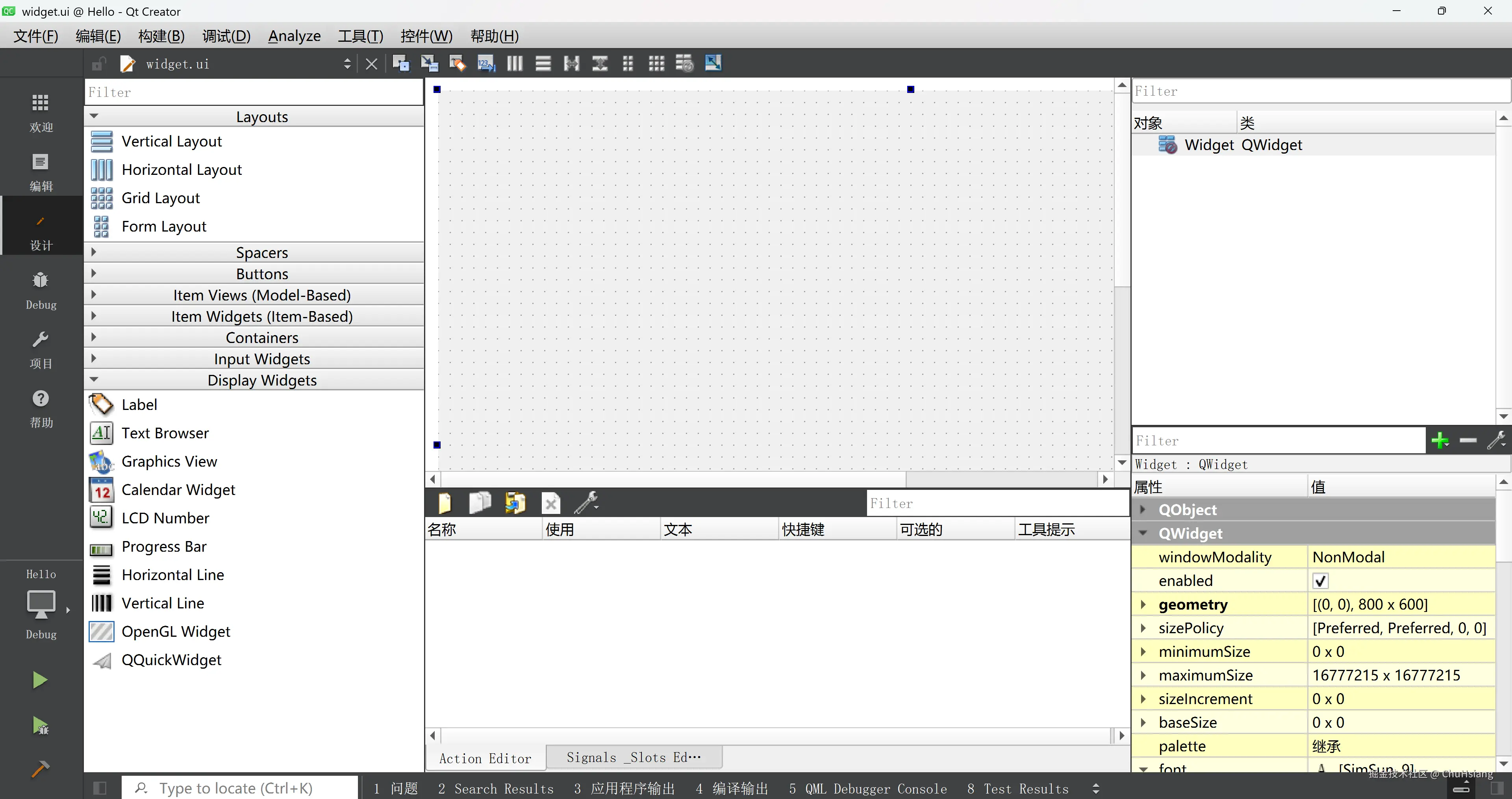Click New action icon in Action Editor
Viewport: 1512px width, 799px height.
click(445, 503)
